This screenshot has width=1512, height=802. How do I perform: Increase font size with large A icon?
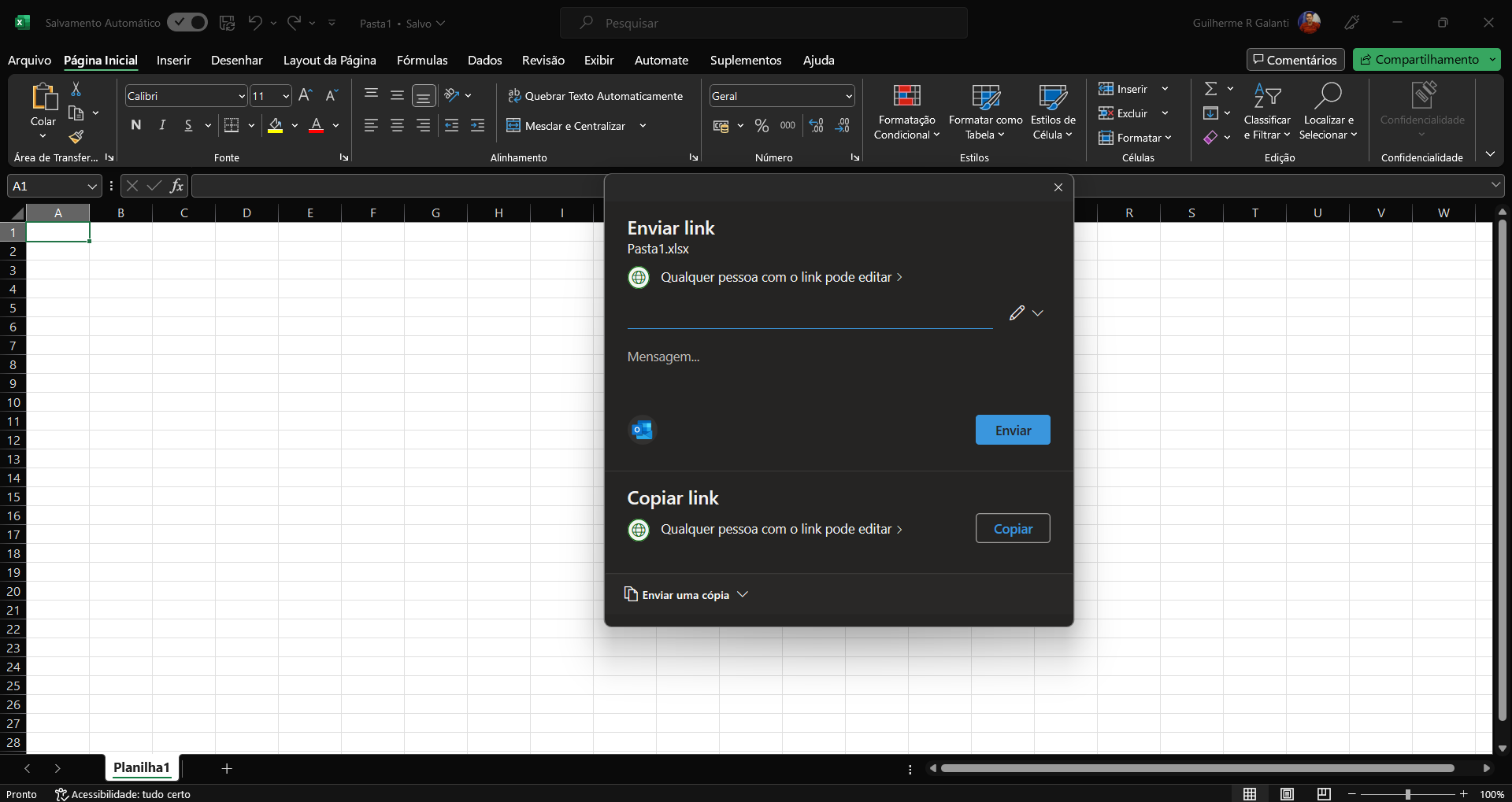coord(306,95)
